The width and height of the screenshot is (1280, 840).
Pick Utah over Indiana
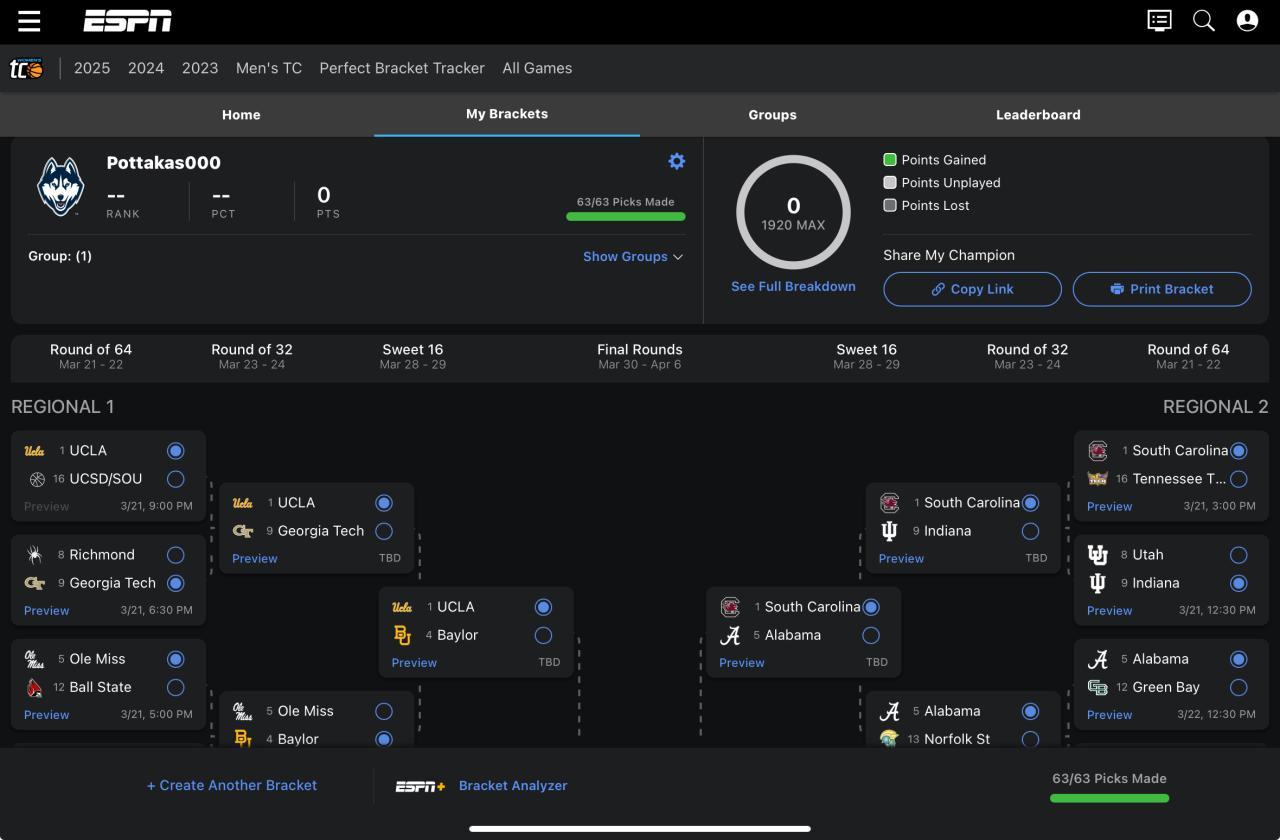coord(1239,555)
